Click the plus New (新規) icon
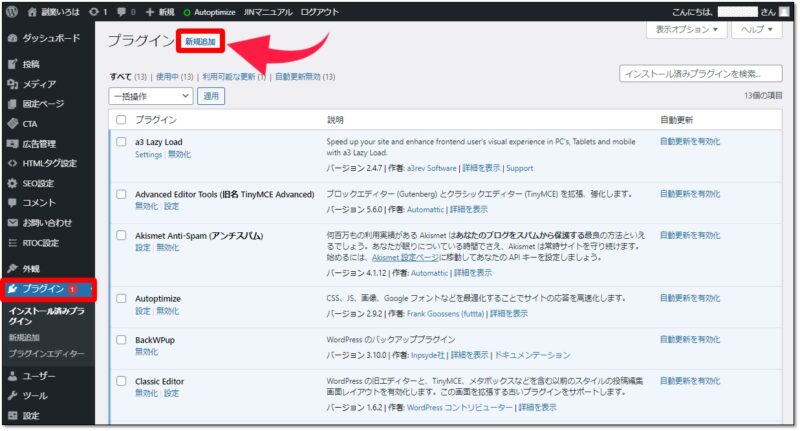800x431 pixels. [149, 12]
